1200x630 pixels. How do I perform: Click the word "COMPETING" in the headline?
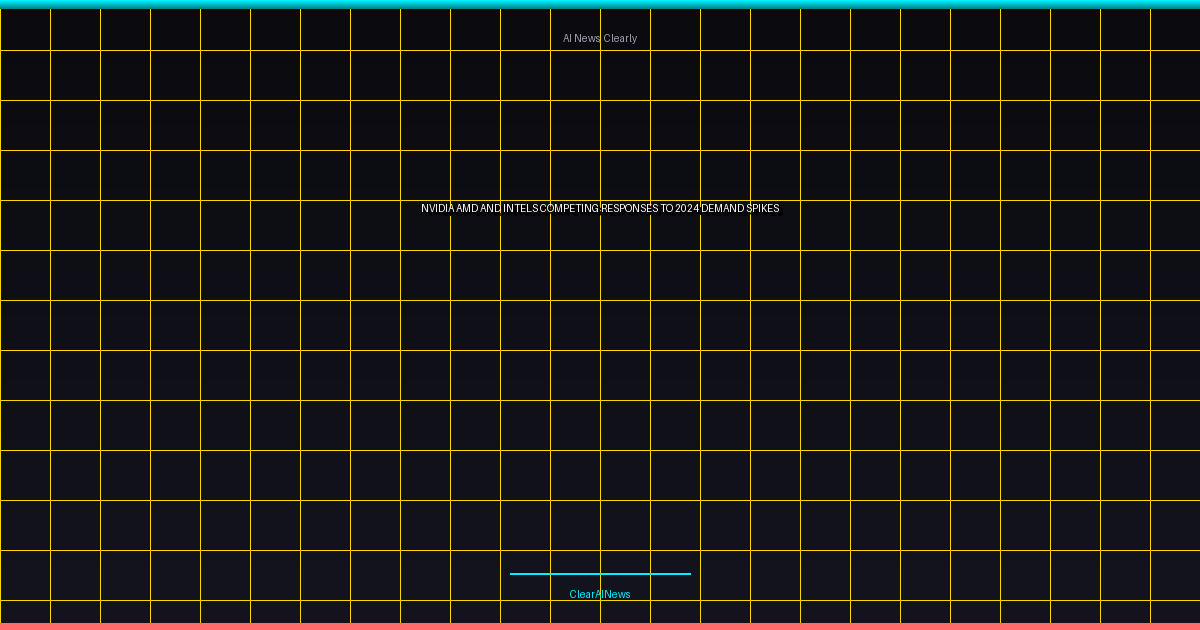(x=569, y=208)
